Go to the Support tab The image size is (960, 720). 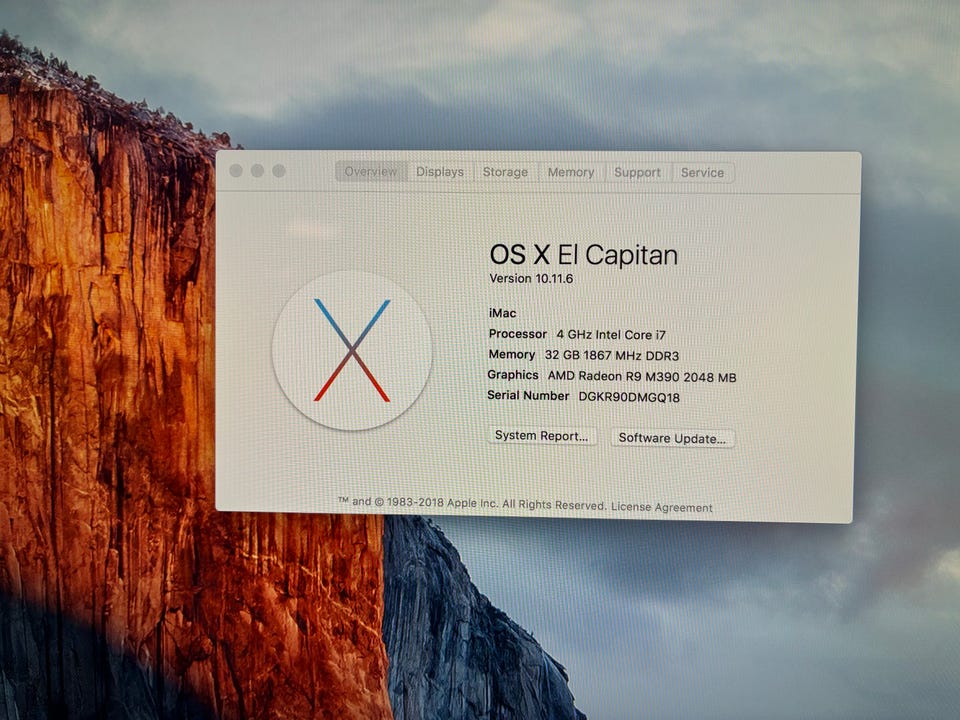pos(637,173)
